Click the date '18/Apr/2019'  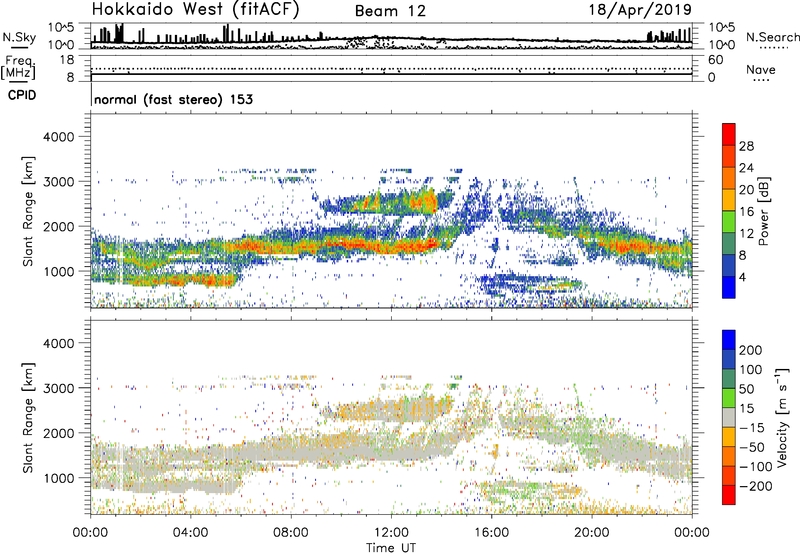pyautogui.click(x=641, y=10)
